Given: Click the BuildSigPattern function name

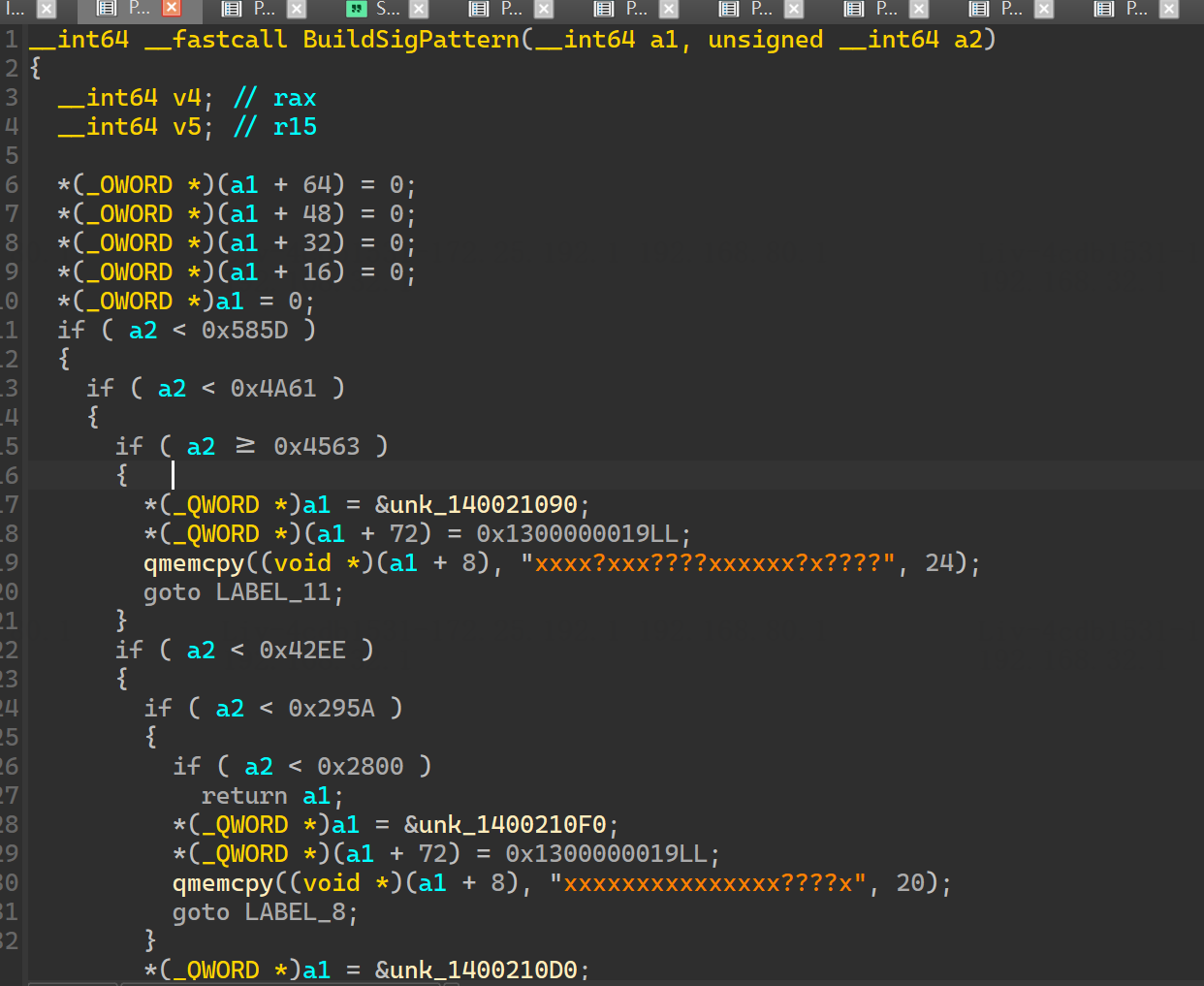Looking at the screenshot, I should point(411,40).
